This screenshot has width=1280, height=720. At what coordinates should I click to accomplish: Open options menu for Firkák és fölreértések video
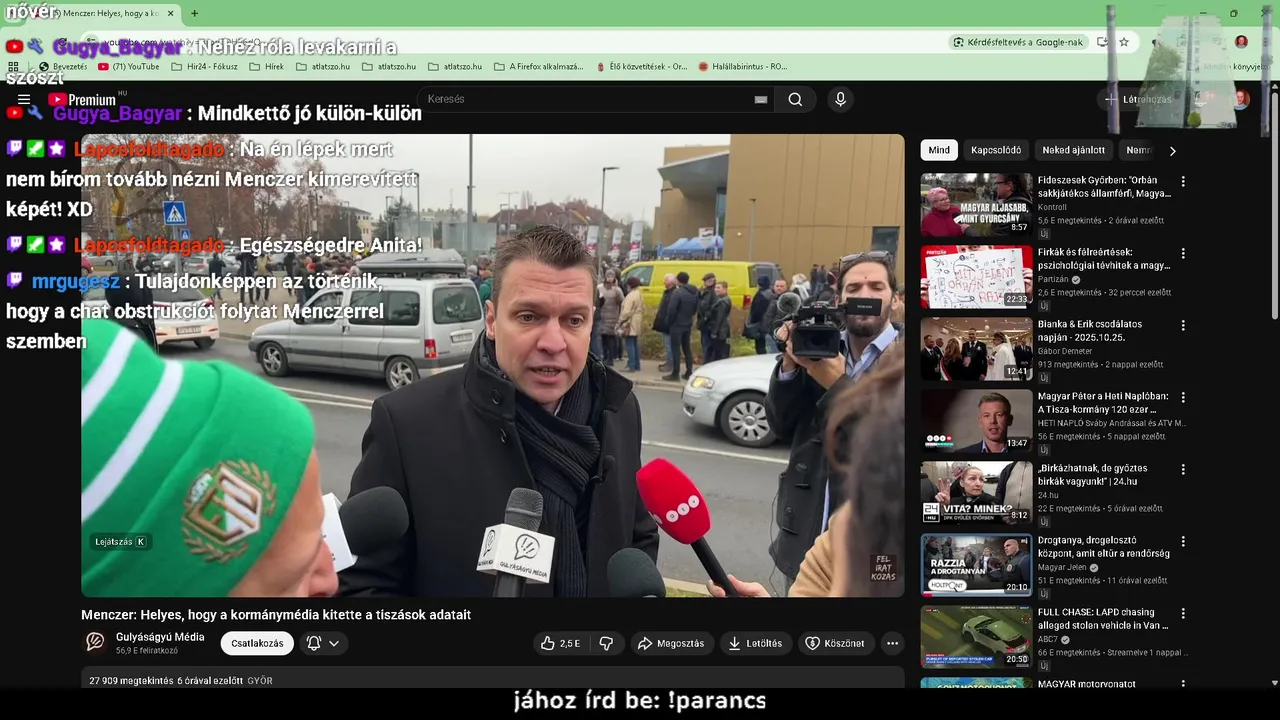point(1183,254)
